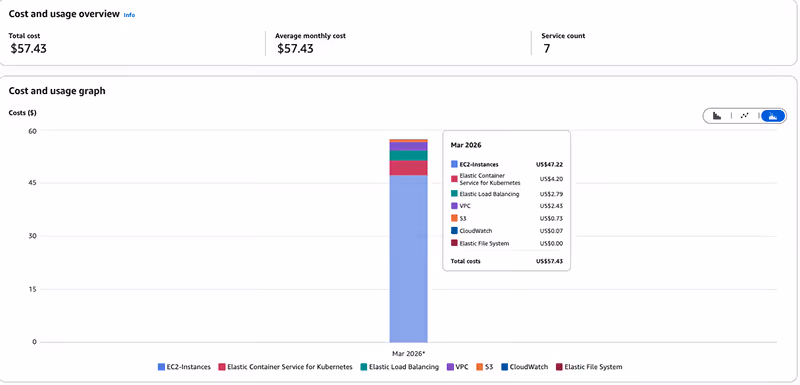
Task: Click the US$57.43 total costs value in tooltip
Action: [549, 261]
